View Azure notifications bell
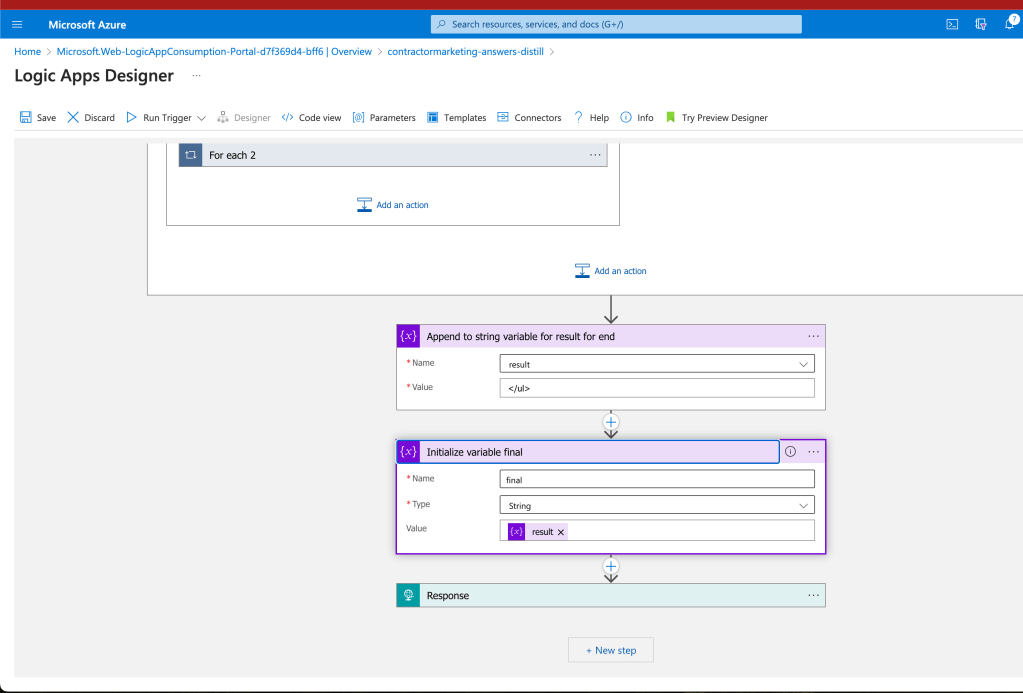 1009,24
